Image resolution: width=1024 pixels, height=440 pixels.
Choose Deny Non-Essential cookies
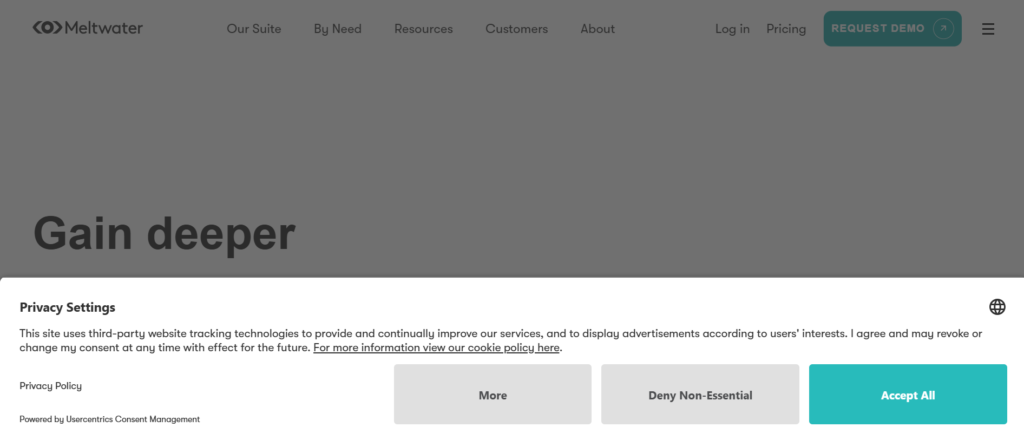(x=700, y=395)
